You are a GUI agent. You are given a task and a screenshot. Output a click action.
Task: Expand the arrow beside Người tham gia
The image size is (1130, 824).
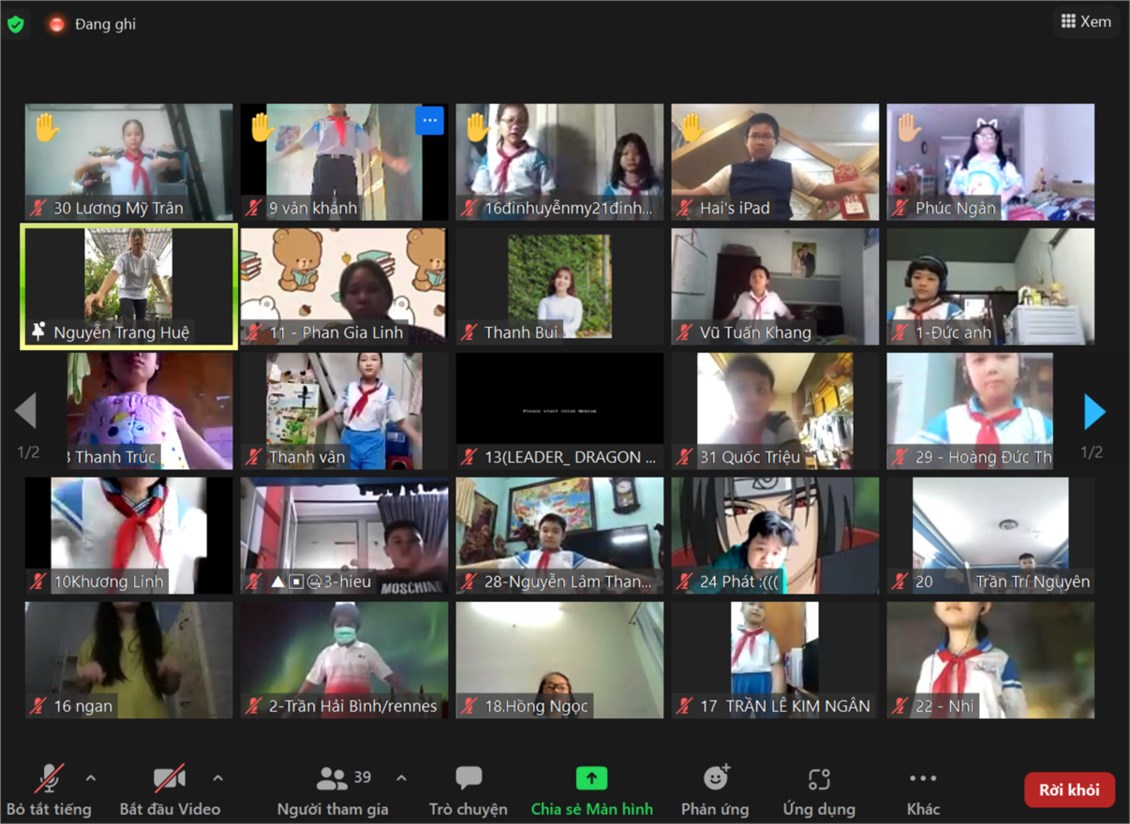pos(401,778)
